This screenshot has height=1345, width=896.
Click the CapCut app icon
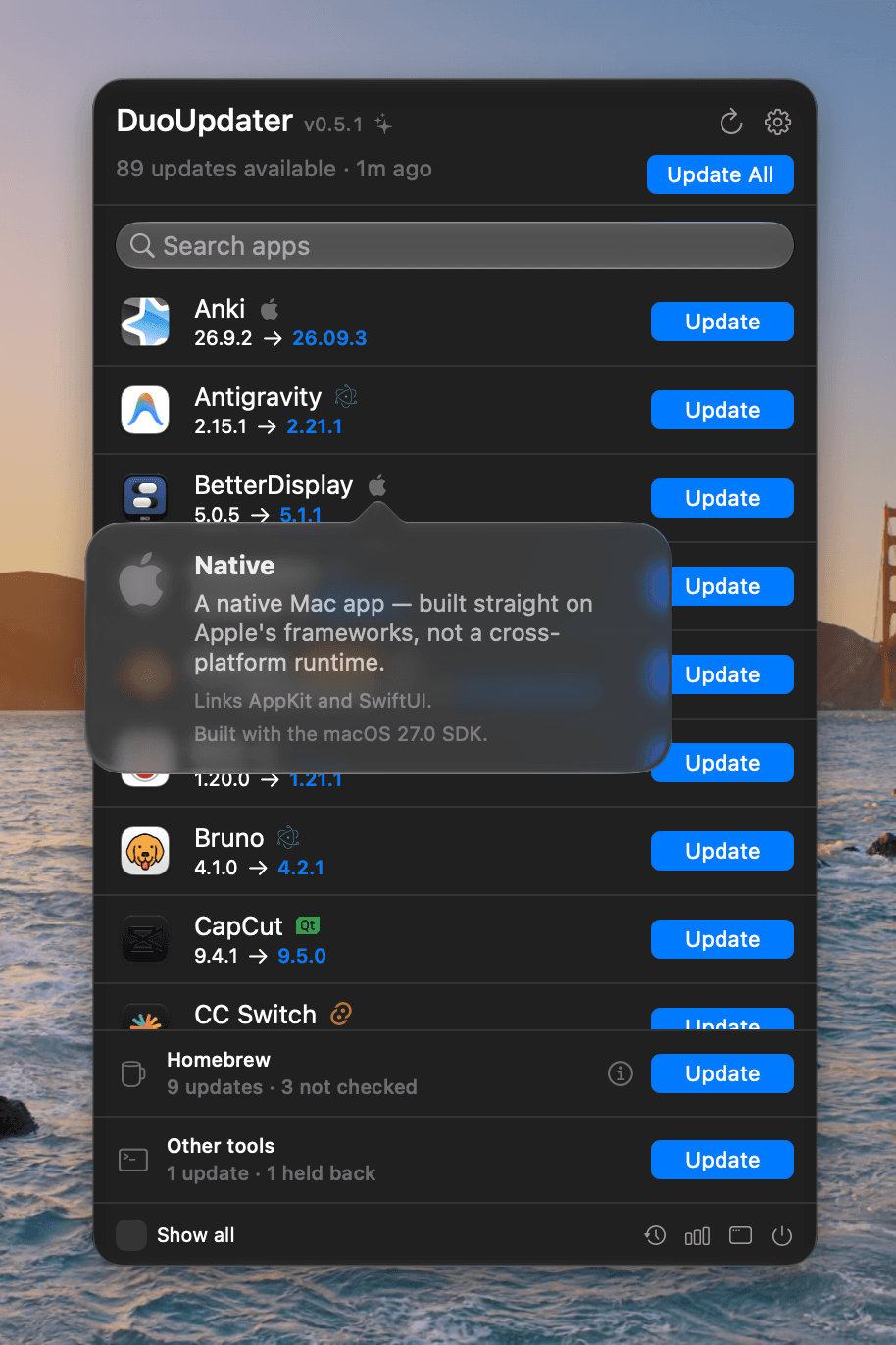coord(145,939)
